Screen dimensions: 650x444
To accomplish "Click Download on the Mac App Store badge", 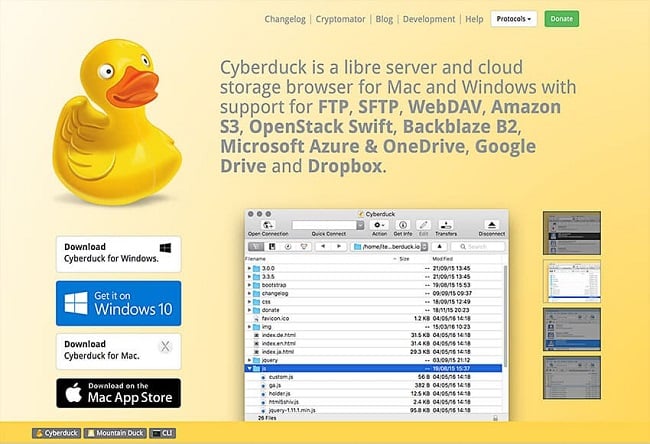I will 119,393.
